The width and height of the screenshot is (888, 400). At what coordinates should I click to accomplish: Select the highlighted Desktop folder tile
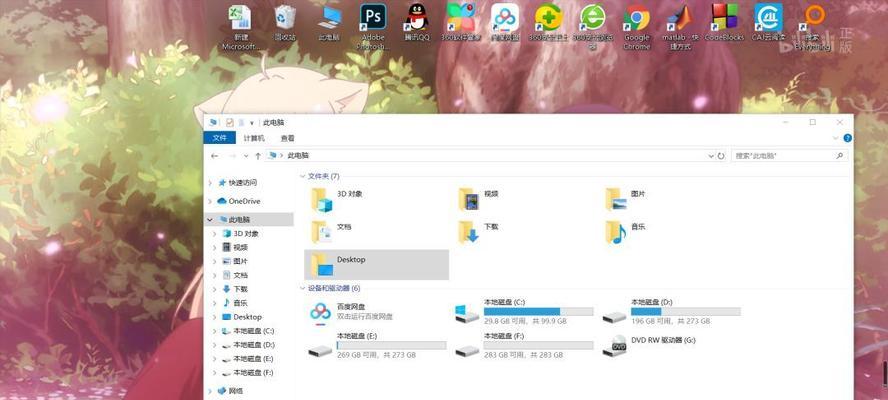377,265
